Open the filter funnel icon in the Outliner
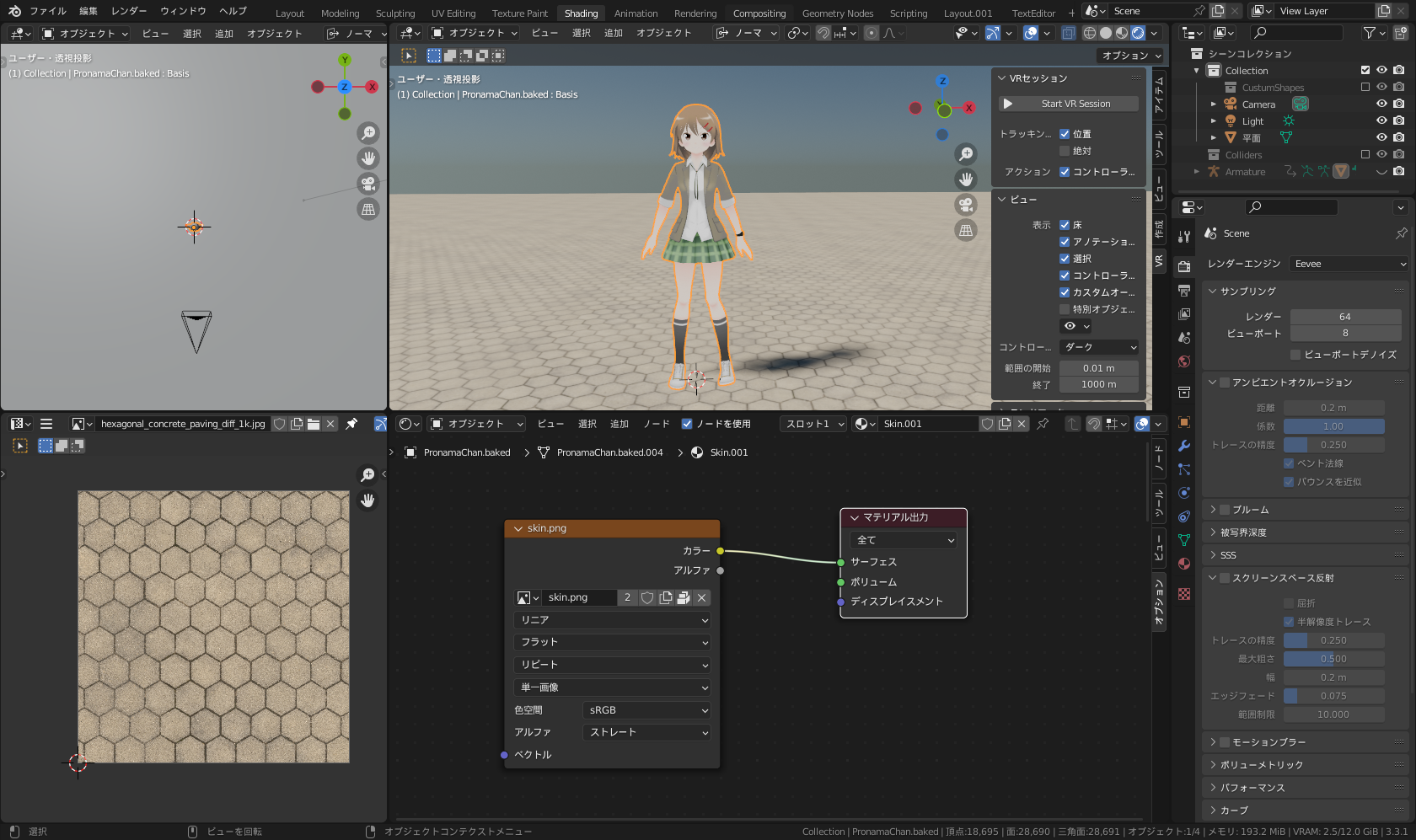The height and width of the screenshot is (840, 1416). tap(1370, 32)
